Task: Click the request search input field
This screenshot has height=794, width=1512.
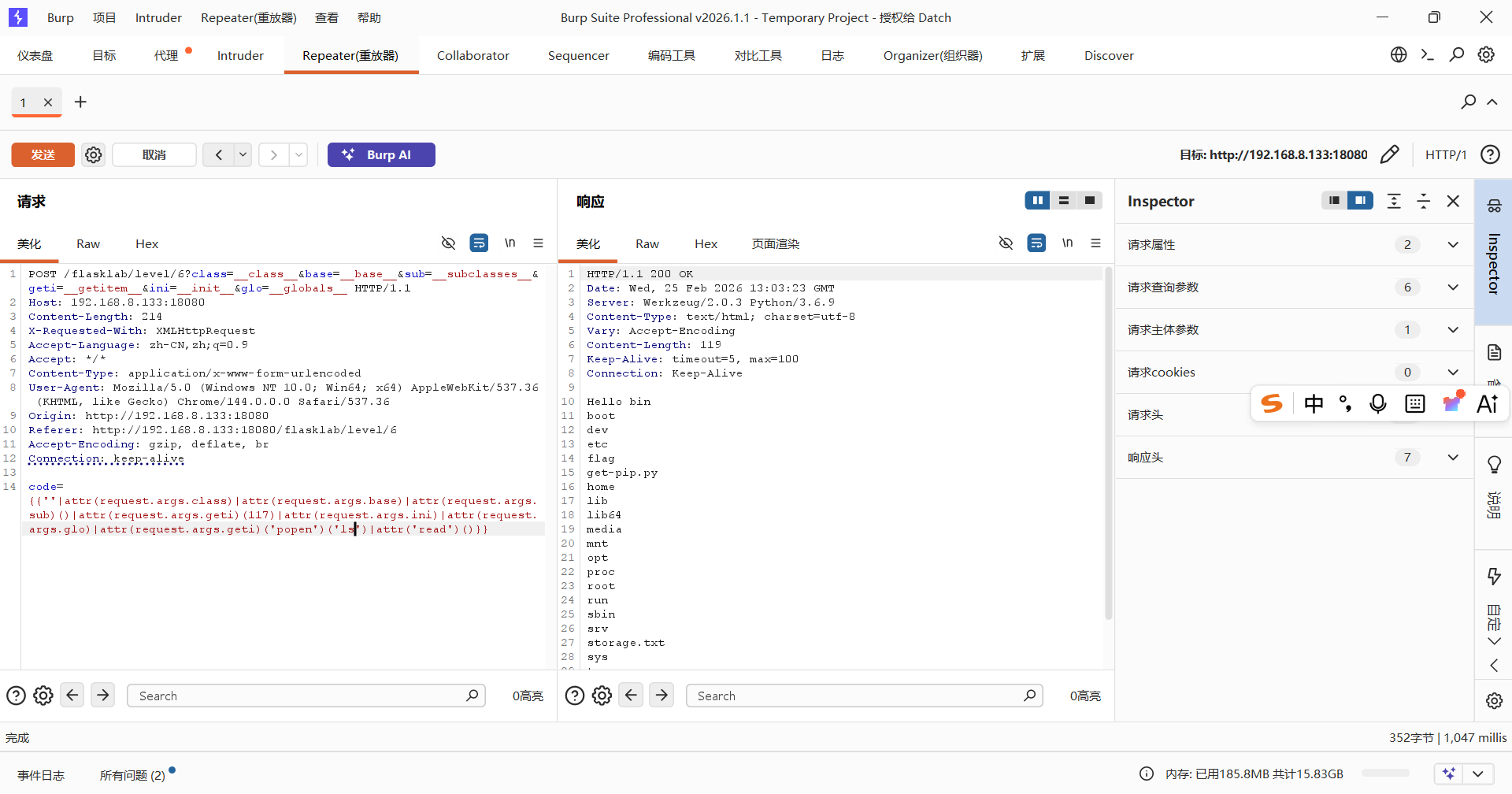Action: (306, 696)
